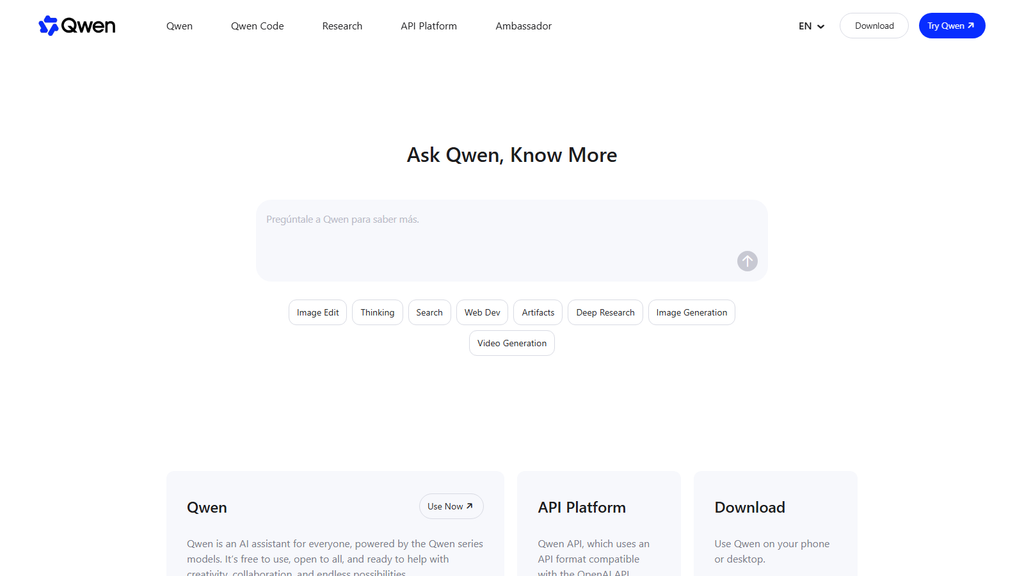Open the API Platform menu item

click(x=428, y=26)
